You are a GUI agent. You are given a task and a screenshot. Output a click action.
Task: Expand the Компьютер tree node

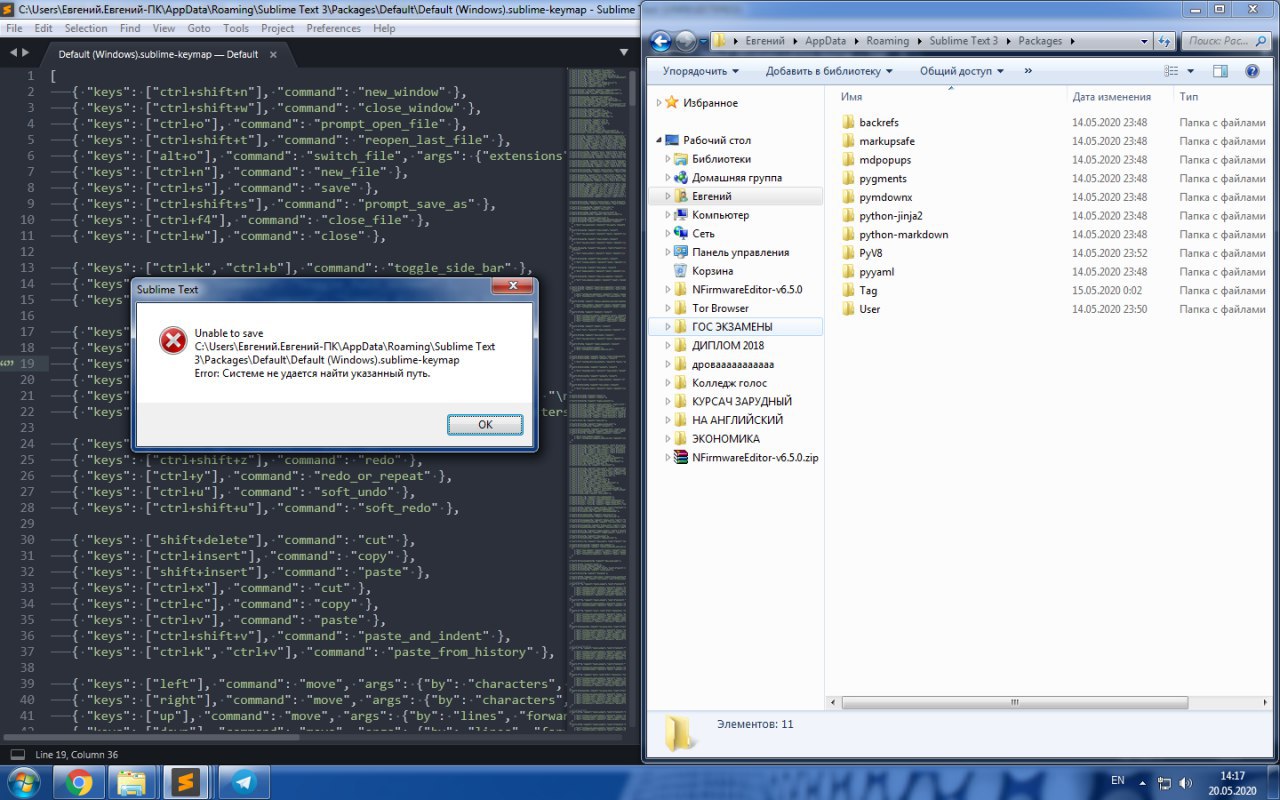pos(668,215)
